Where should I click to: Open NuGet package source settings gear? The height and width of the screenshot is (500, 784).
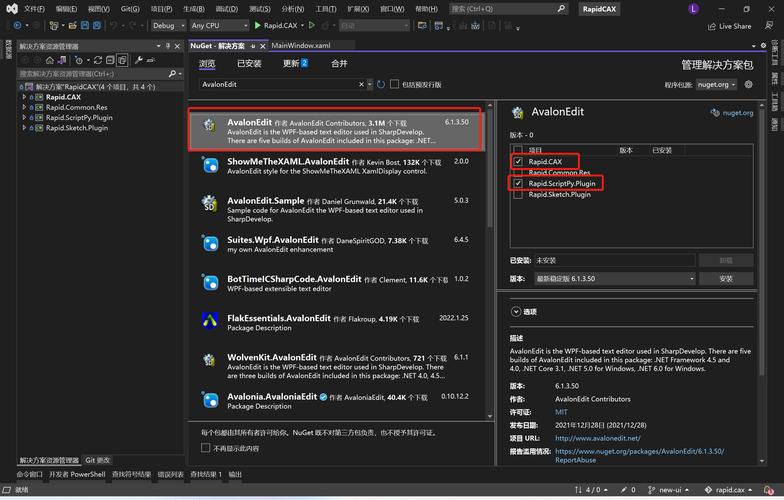click(748, 84)
